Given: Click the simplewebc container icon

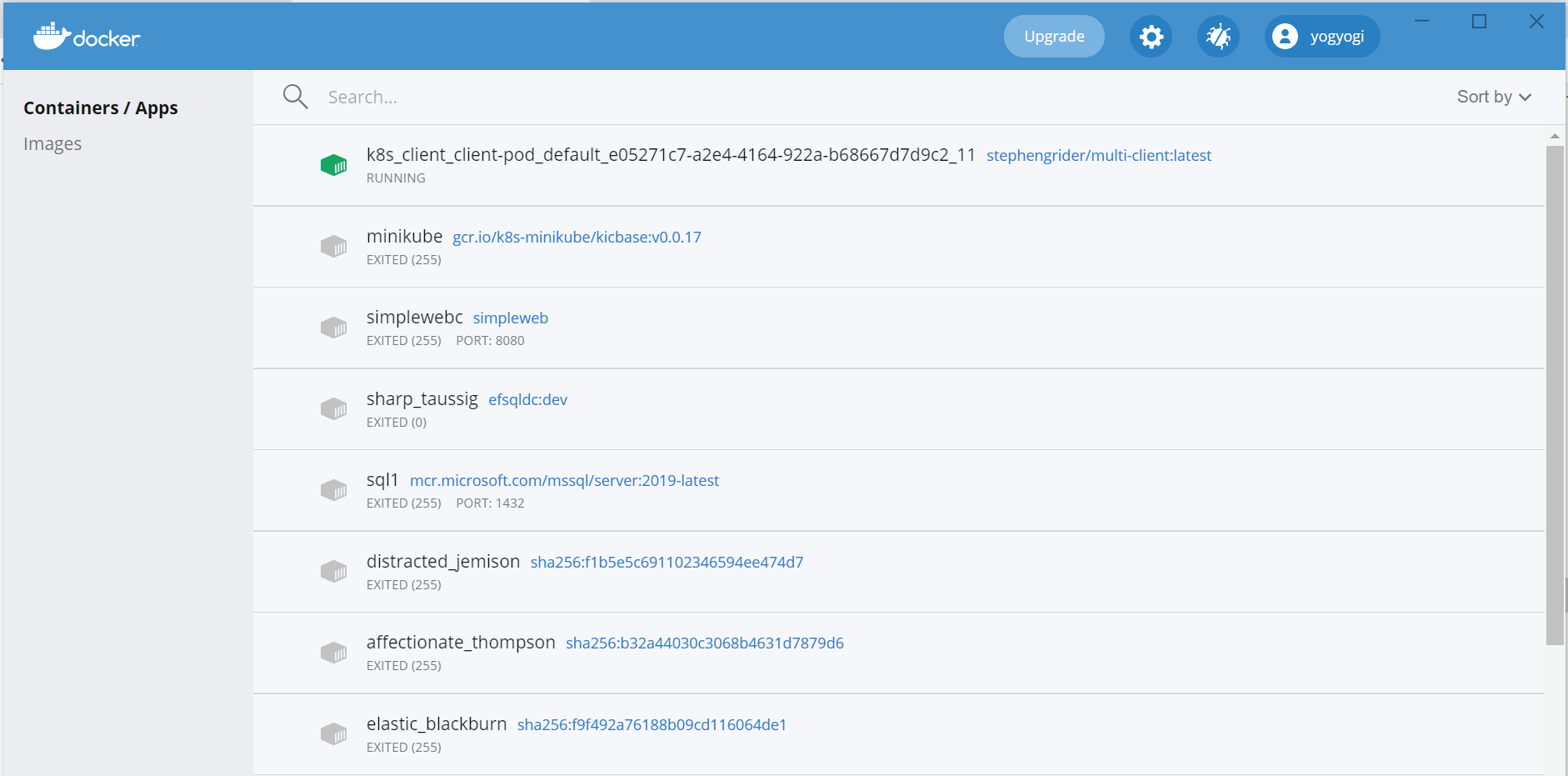Looking at the screenshot, I should point(333,328).
